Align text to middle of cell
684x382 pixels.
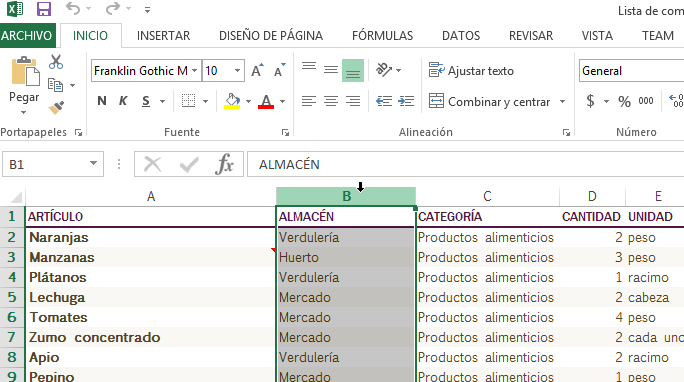click(x=331, y=70)
